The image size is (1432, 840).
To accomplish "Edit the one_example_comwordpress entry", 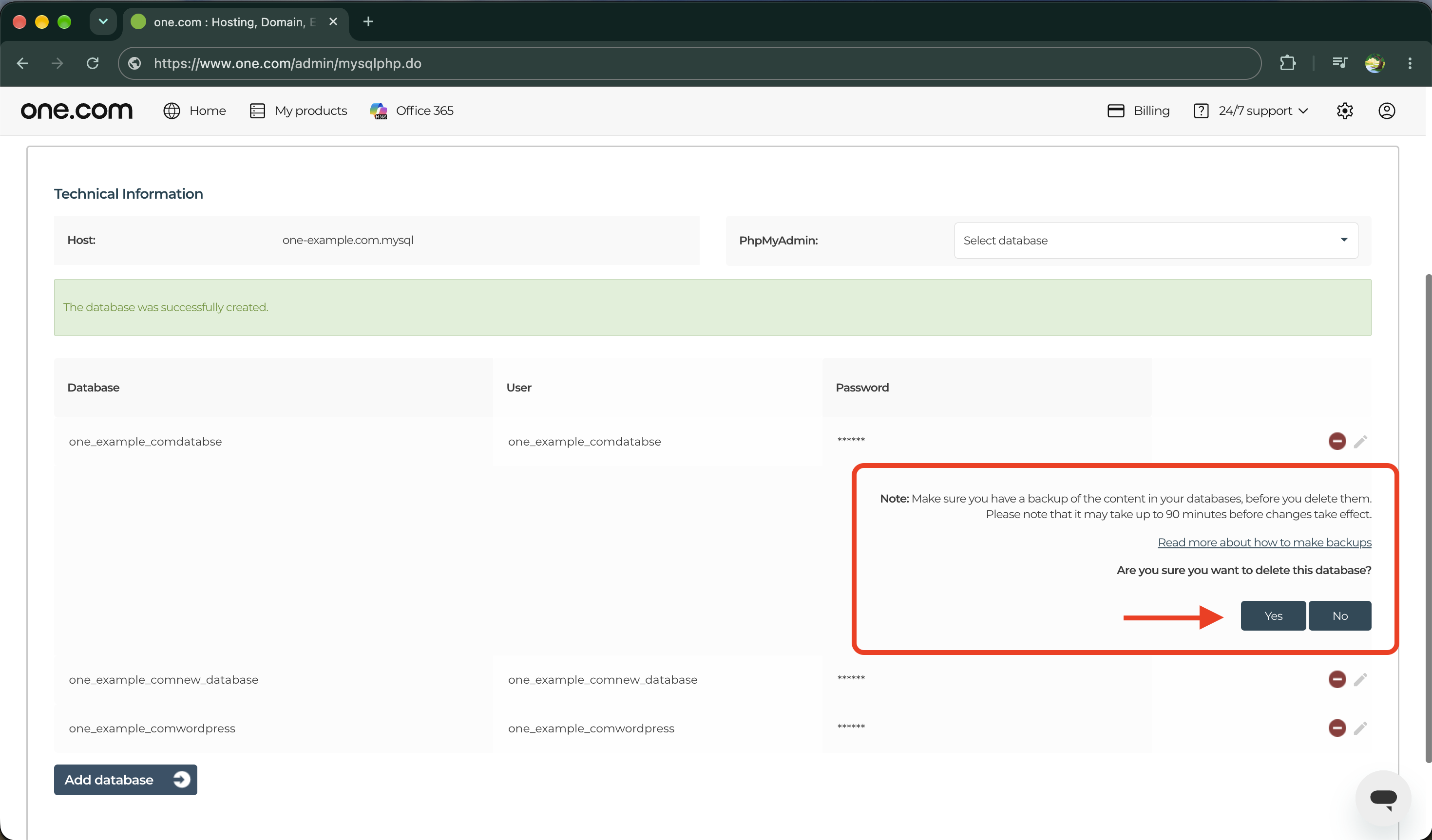I will click(x=1360, y=728).
